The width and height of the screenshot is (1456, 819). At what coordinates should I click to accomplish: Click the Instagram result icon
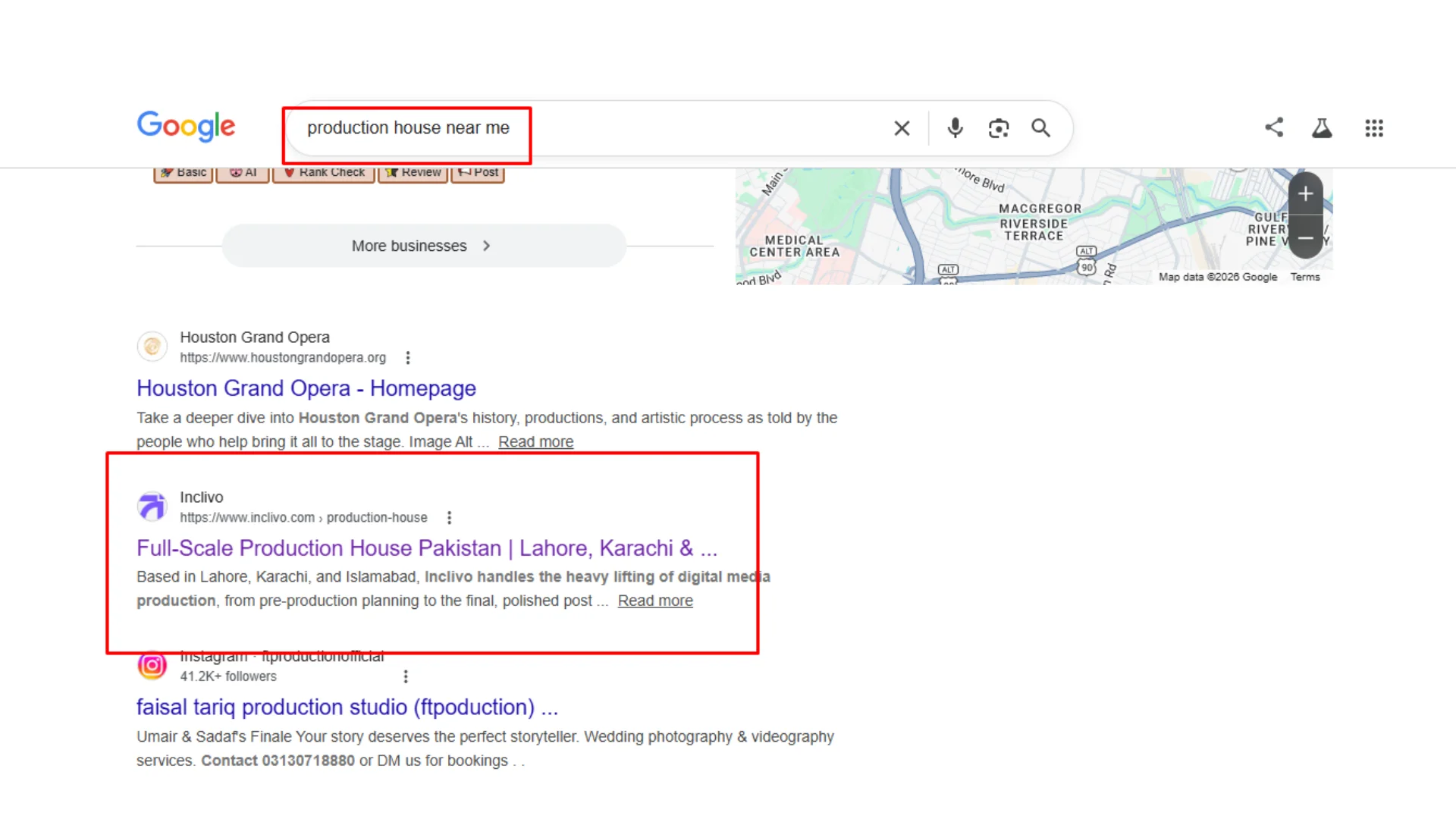(152, 666)
